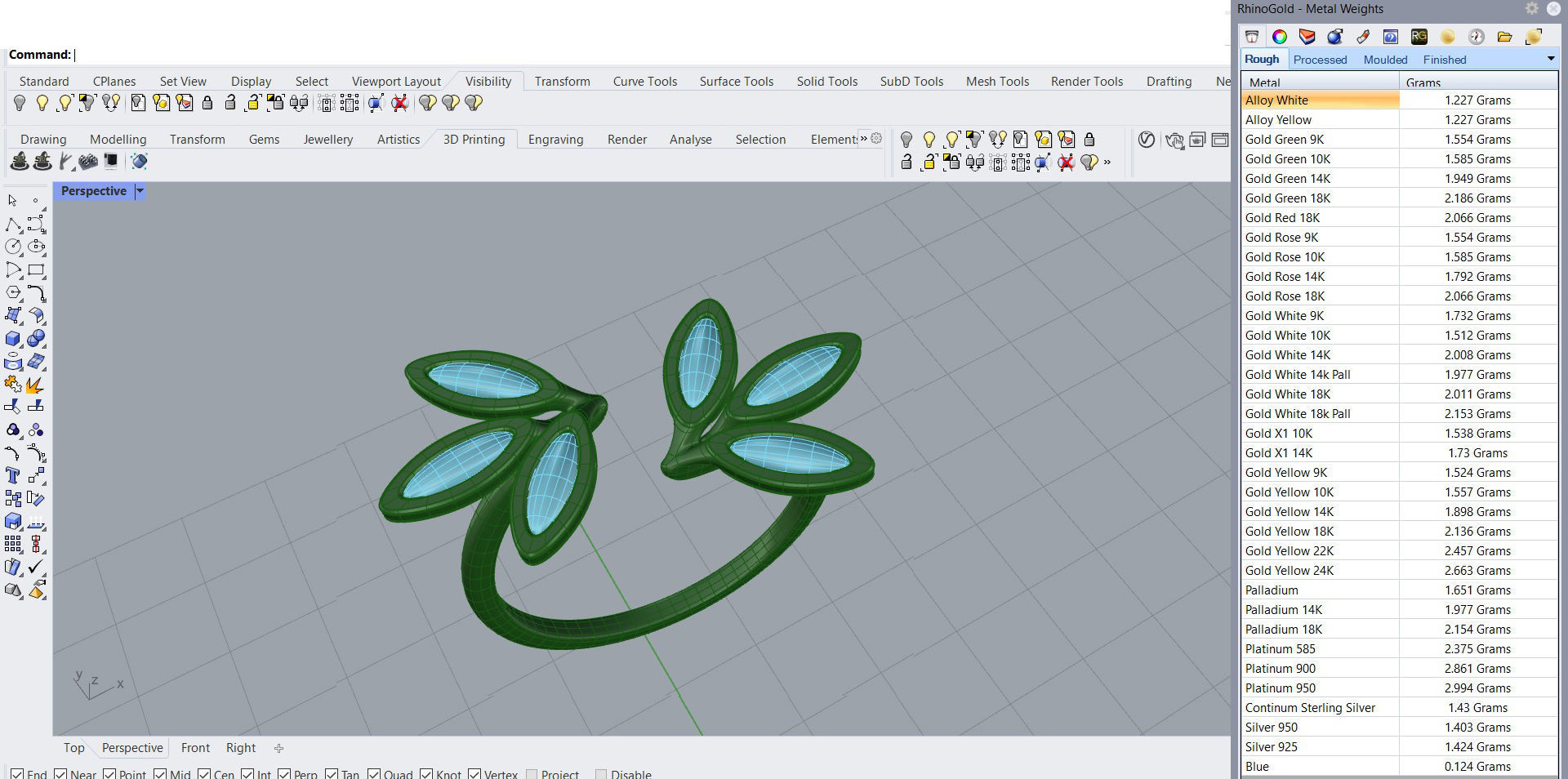Screen dimensions: 1568x779
Task: Select the Text T tool in left toolbar
Action: coord(13,475)
